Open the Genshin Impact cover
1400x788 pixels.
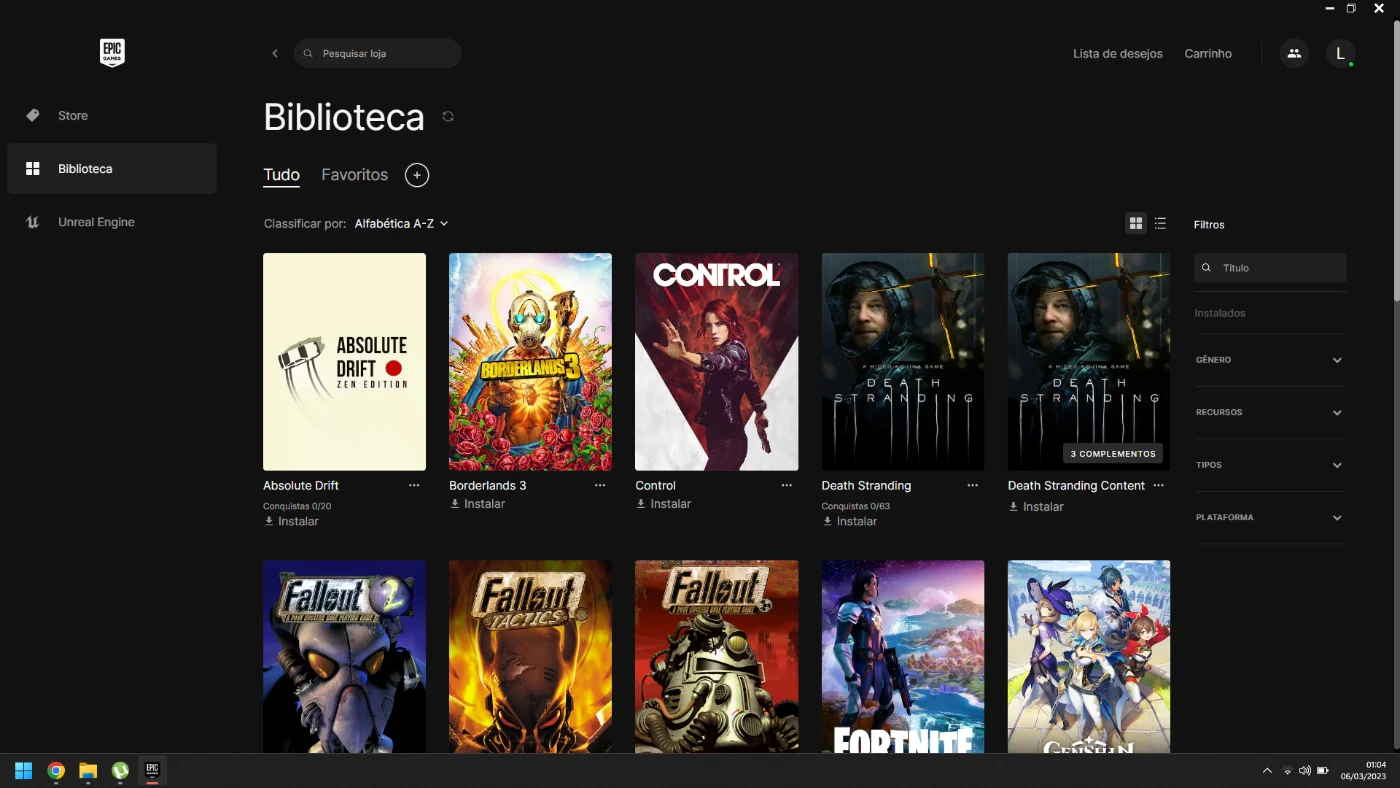(x=1089, y=656)
